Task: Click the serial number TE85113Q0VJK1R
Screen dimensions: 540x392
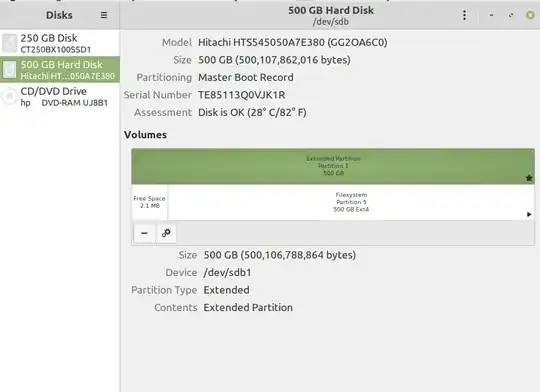Action: [241, 95]
